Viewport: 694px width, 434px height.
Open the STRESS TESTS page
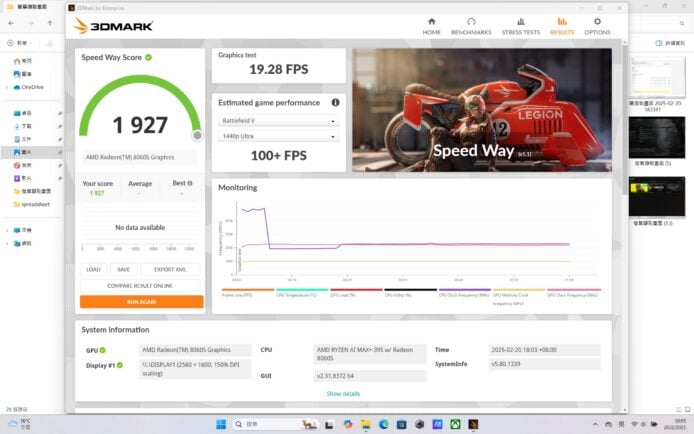(520, 25)
